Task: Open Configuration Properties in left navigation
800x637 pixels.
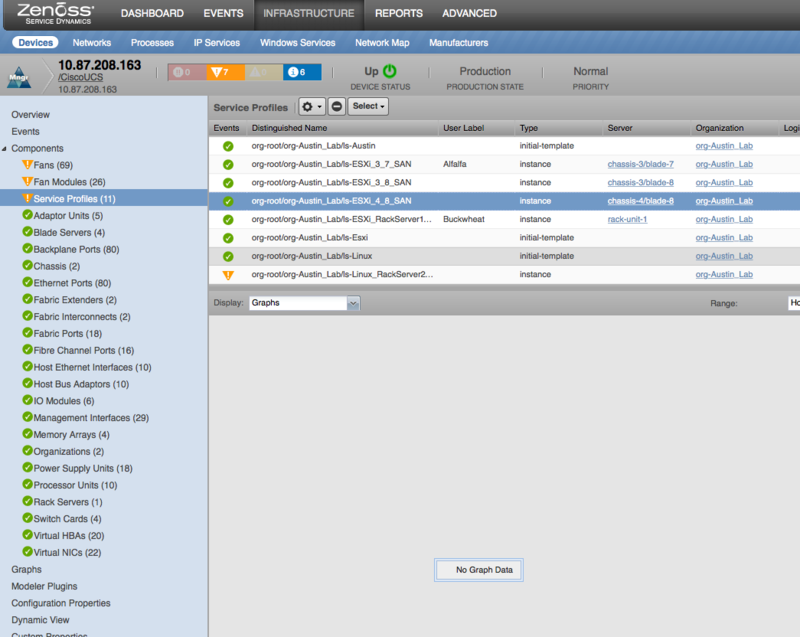Action: click(61, 603)
